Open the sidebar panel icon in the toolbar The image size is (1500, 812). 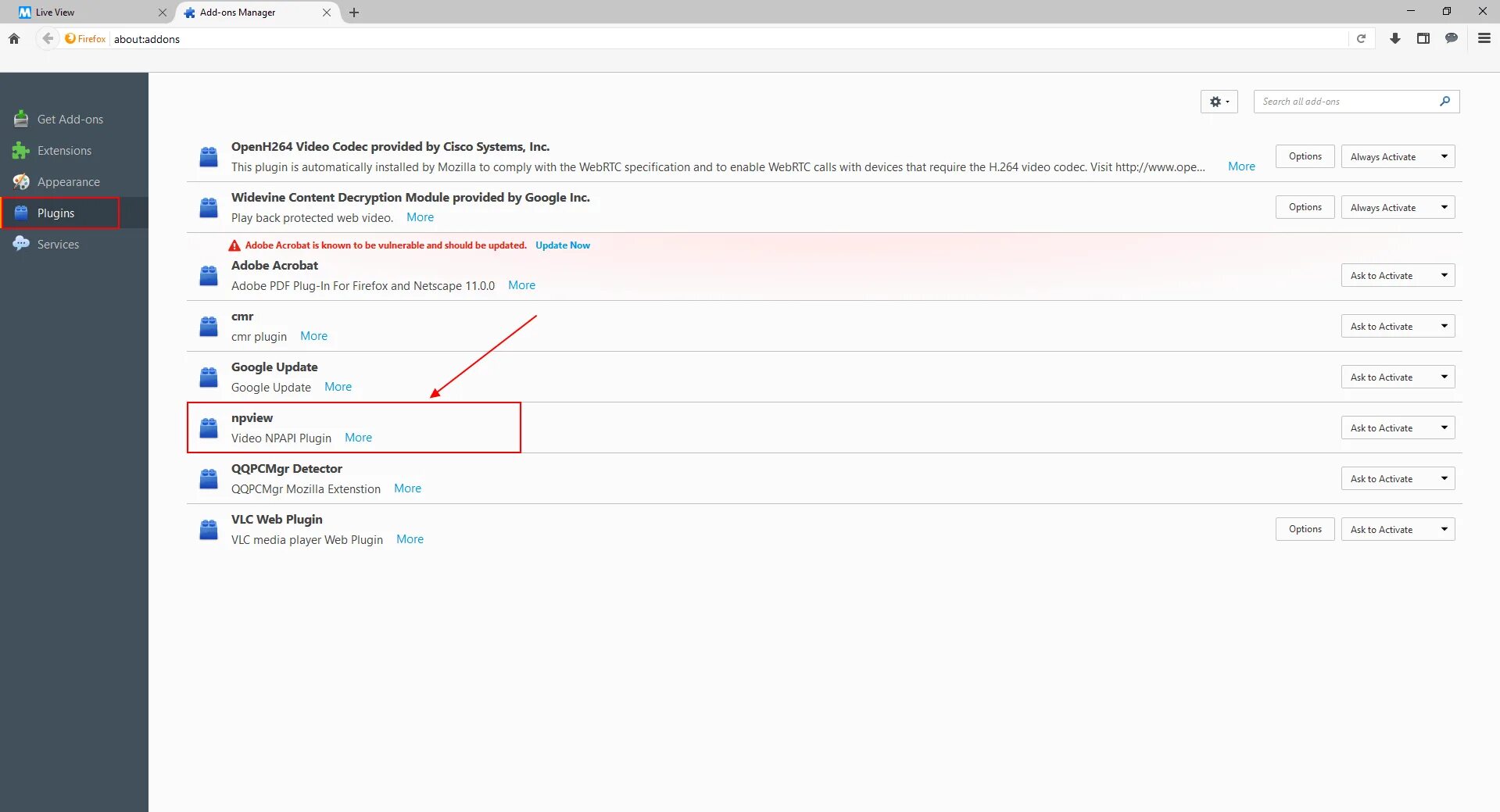tap(1423, 38)
